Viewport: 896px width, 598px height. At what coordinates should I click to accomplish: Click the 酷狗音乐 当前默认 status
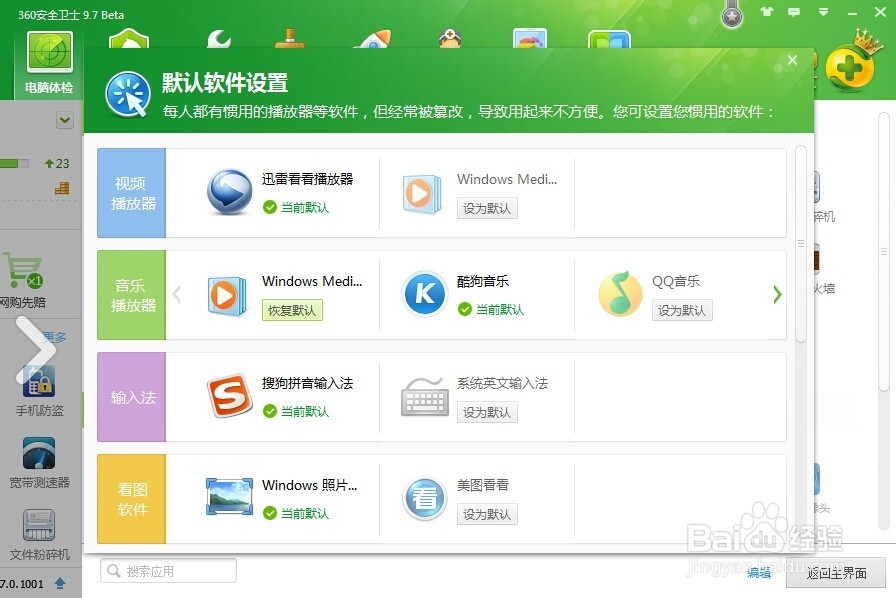click(x=491, y=309)
